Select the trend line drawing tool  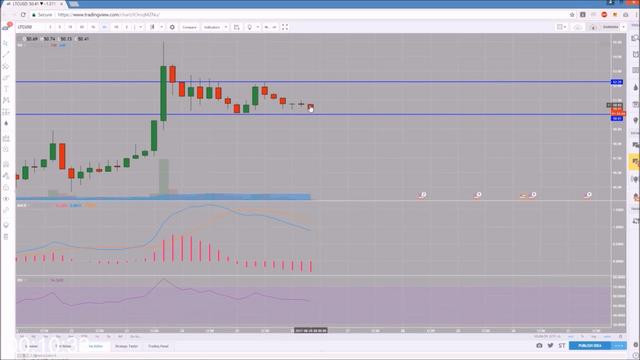click(x=6, y=54)
